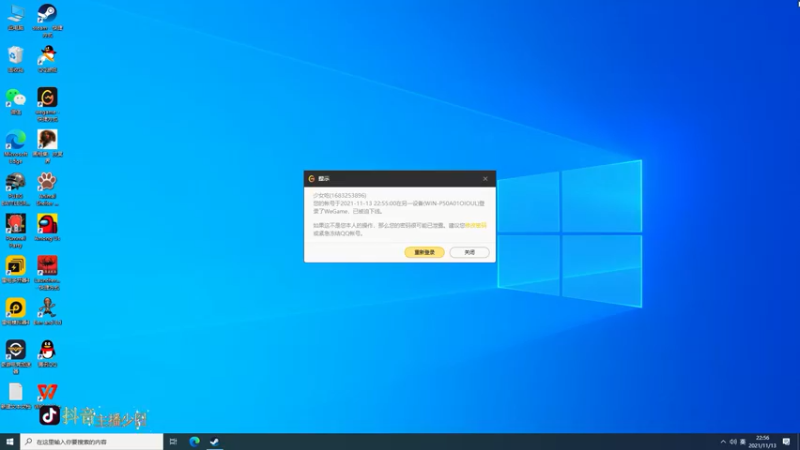Open the flying penguin shortcut under Steam
Image resolution: width=800 pixels, height=450 pixels.
(47, 59)
